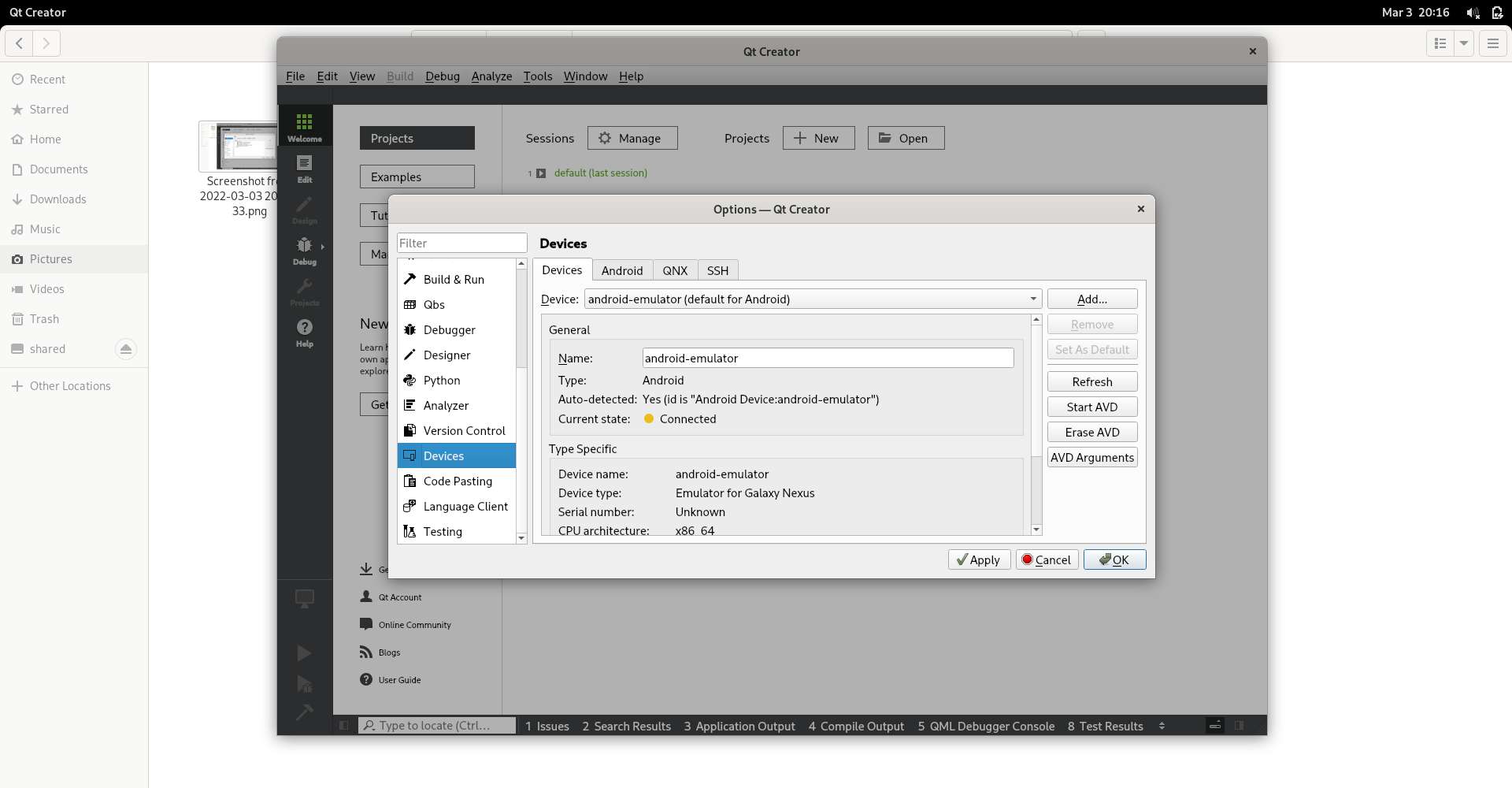This screenshot has height=788, width=1512.
Task: Select the Devices options category
Action: [x=457, y=455]
